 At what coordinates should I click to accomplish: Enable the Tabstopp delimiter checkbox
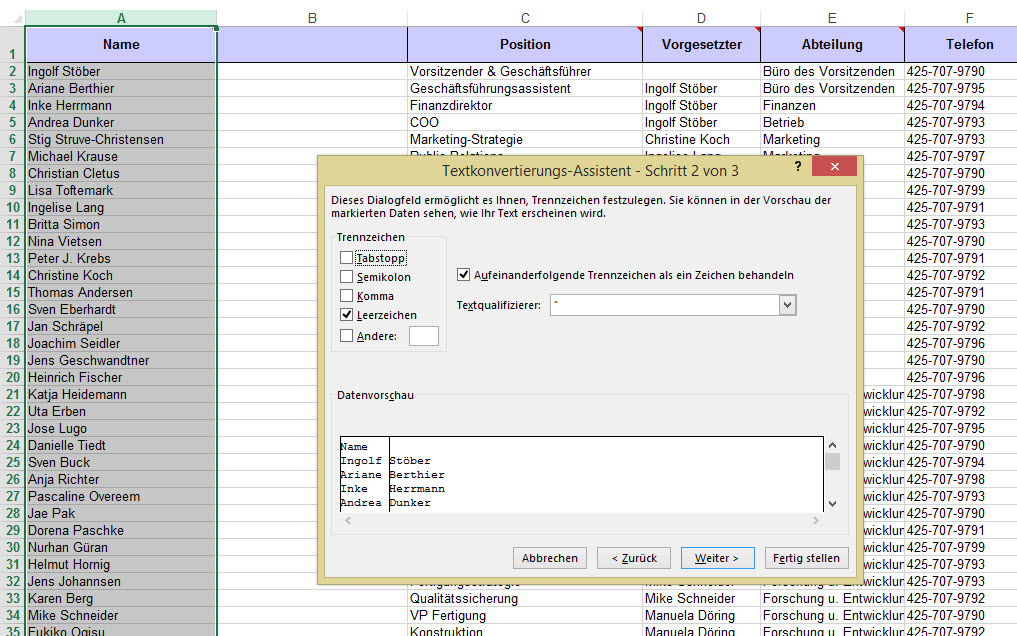pyautogui.click(x=347, y=258)
